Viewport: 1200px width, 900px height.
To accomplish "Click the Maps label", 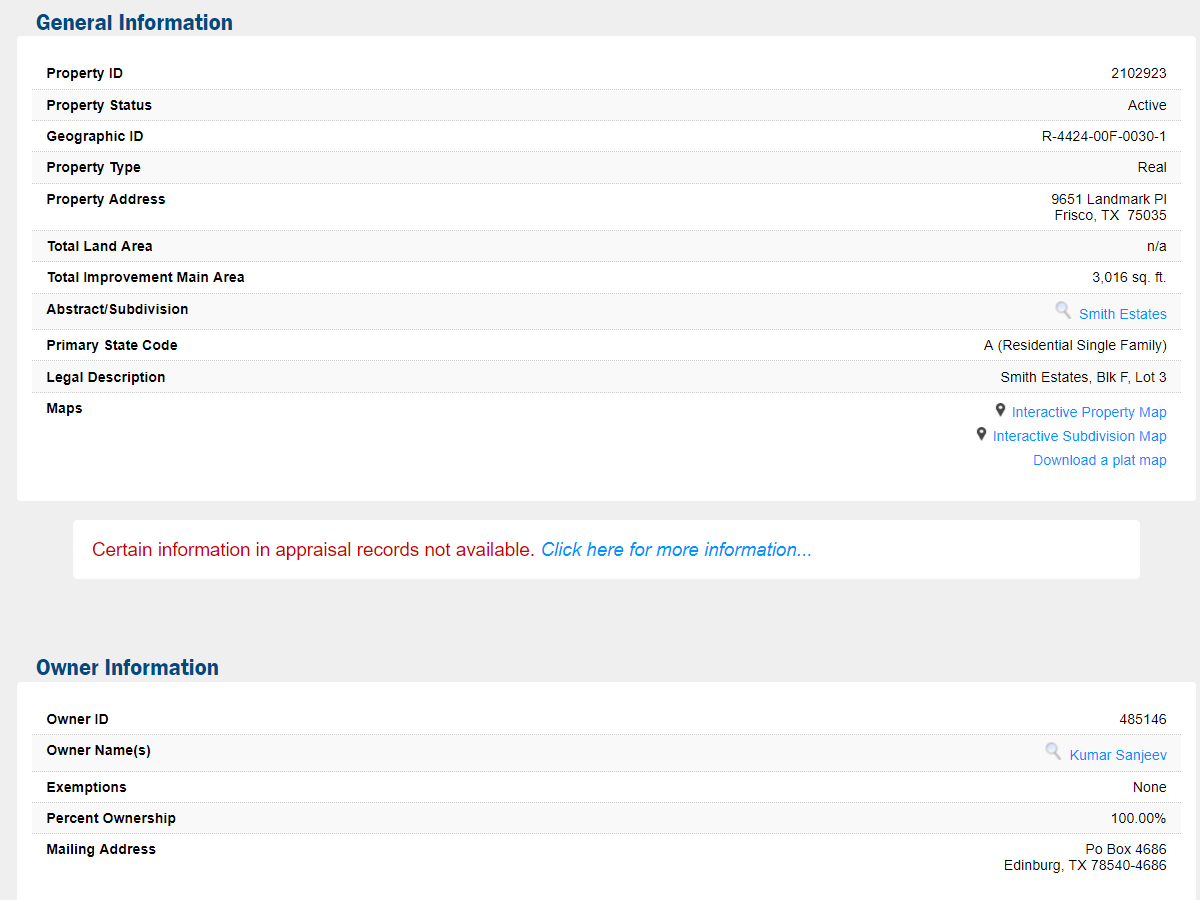I will [64, 408].
